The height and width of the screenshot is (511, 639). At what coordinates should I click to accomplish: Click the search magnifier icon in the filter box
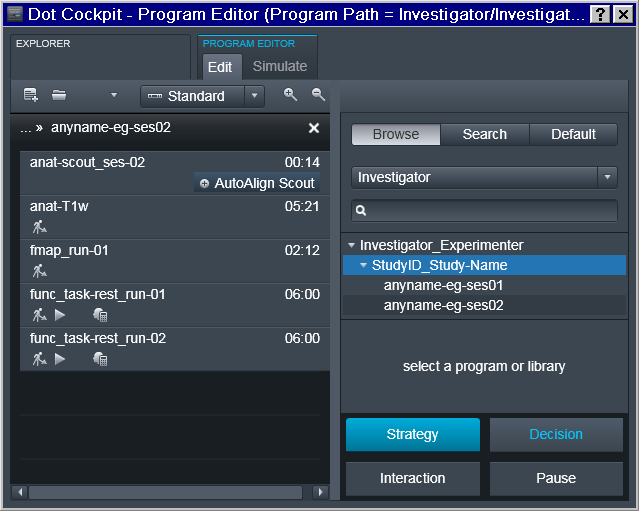(361, 211)
